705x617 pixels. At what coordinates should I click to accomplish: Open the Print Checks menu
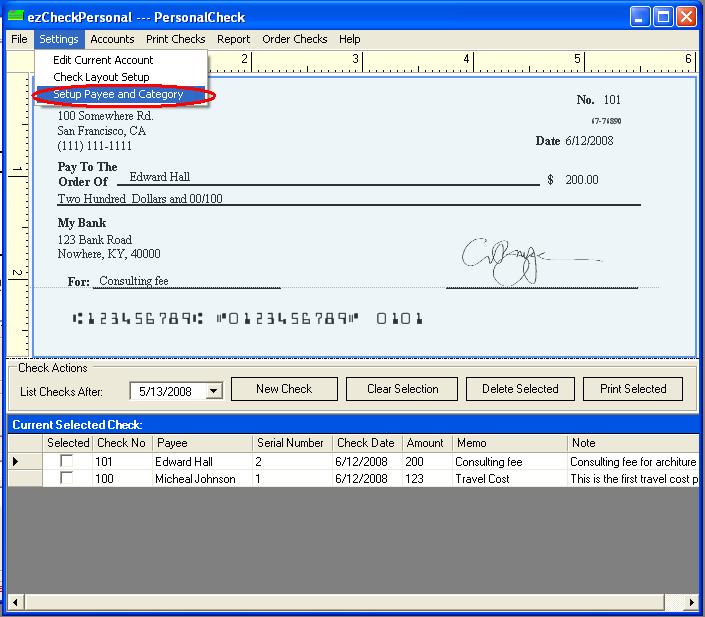pyautogui.click(x=175, y=39)
